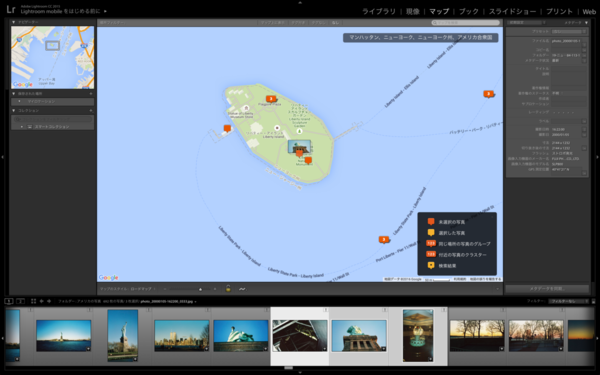Click the lock markers padlock icon

228,289
